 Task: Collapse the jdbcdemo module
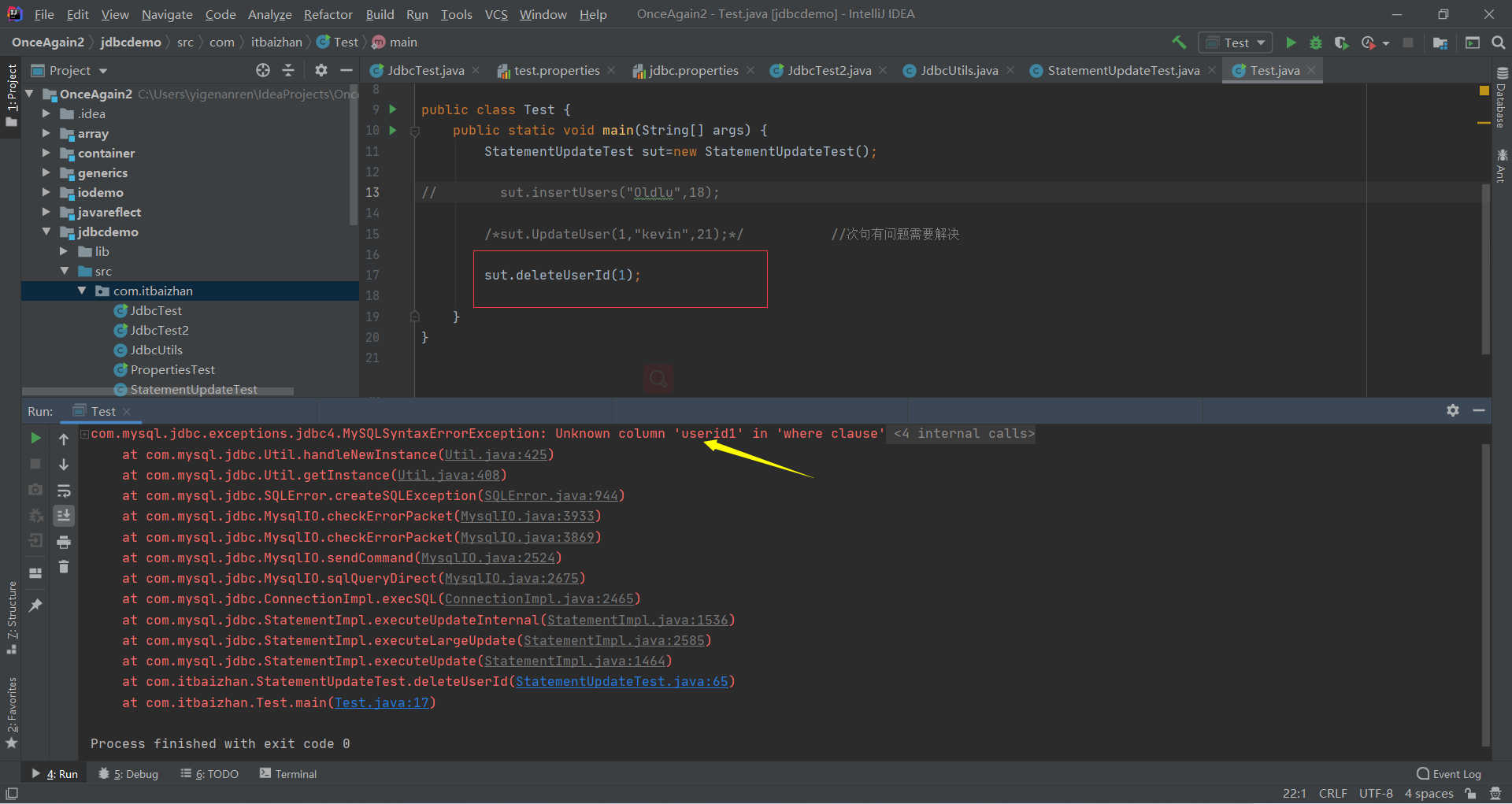46,232
